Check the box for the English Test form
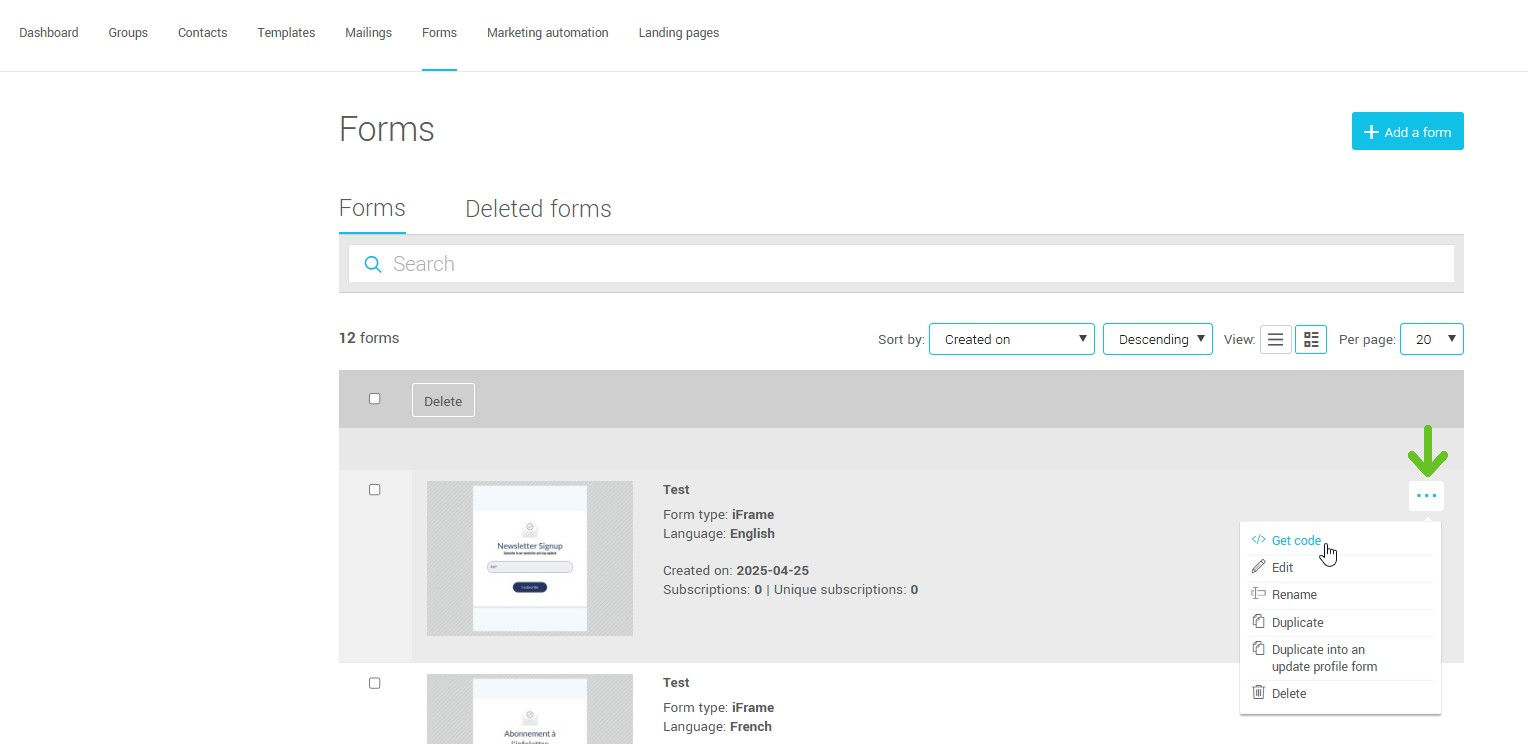 (375, 490)
